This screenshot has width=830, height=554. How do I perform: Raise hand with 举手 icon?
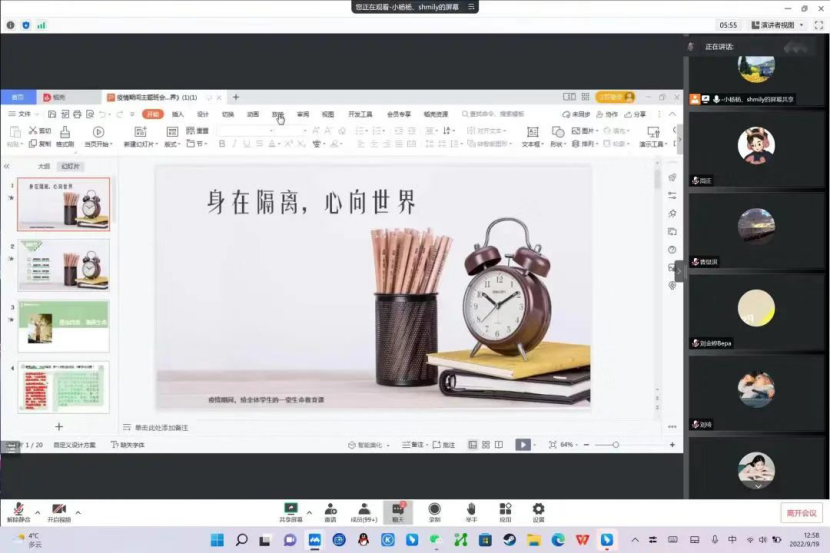471,511
